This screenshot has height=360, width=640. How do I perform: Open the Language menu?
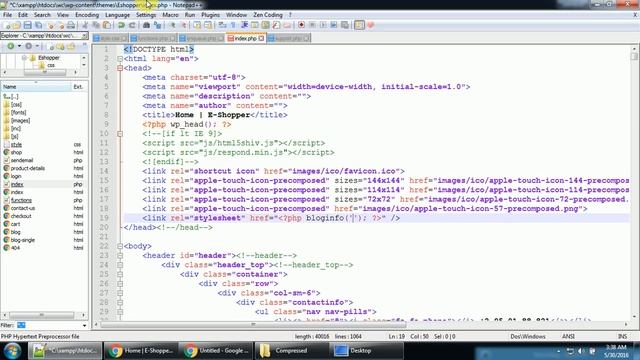[x=117, y=15]
